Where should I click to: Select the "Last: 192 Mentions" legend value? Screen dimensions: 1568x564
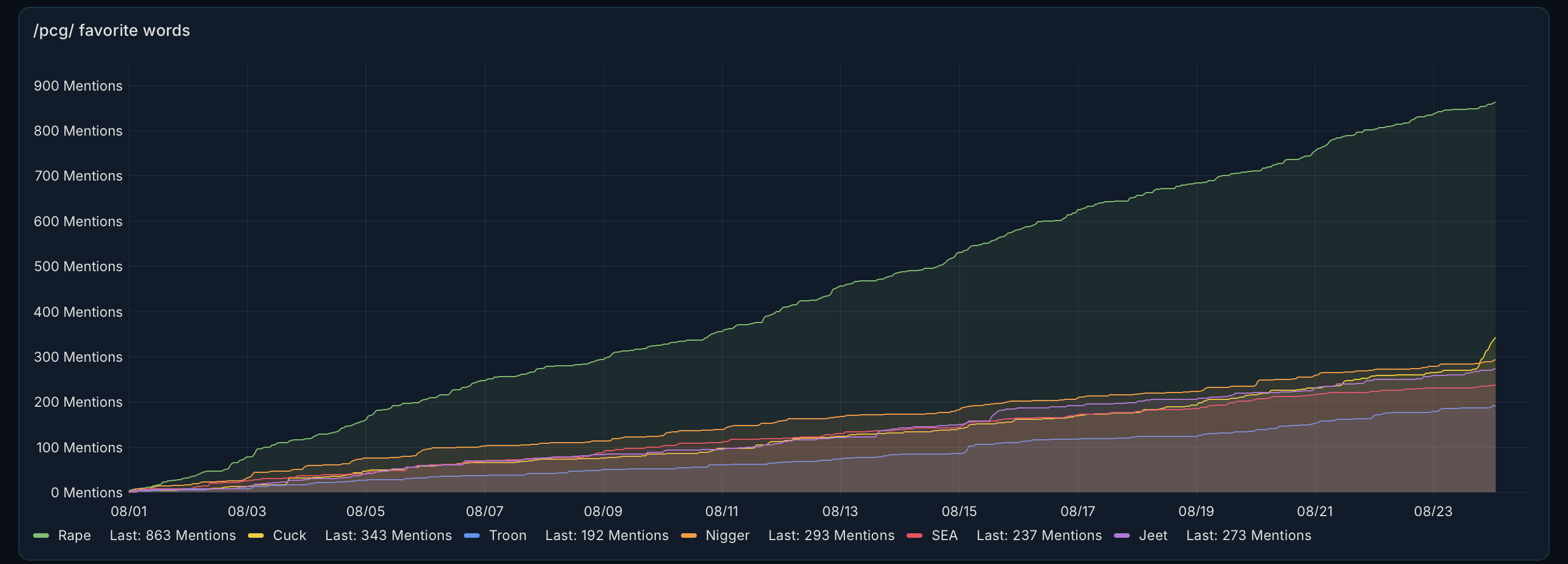(x=607, y=536)
